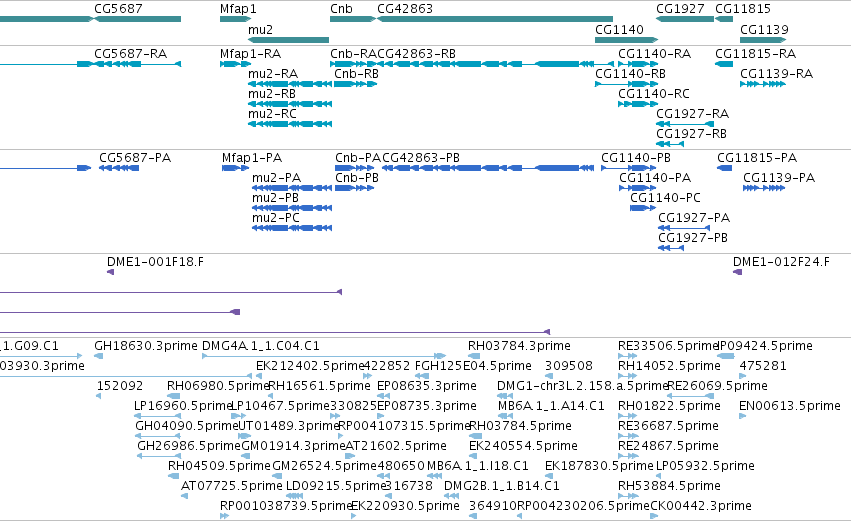
Task: Select the CG1140-RC transcript label
Action: click(x=653, y=94)
